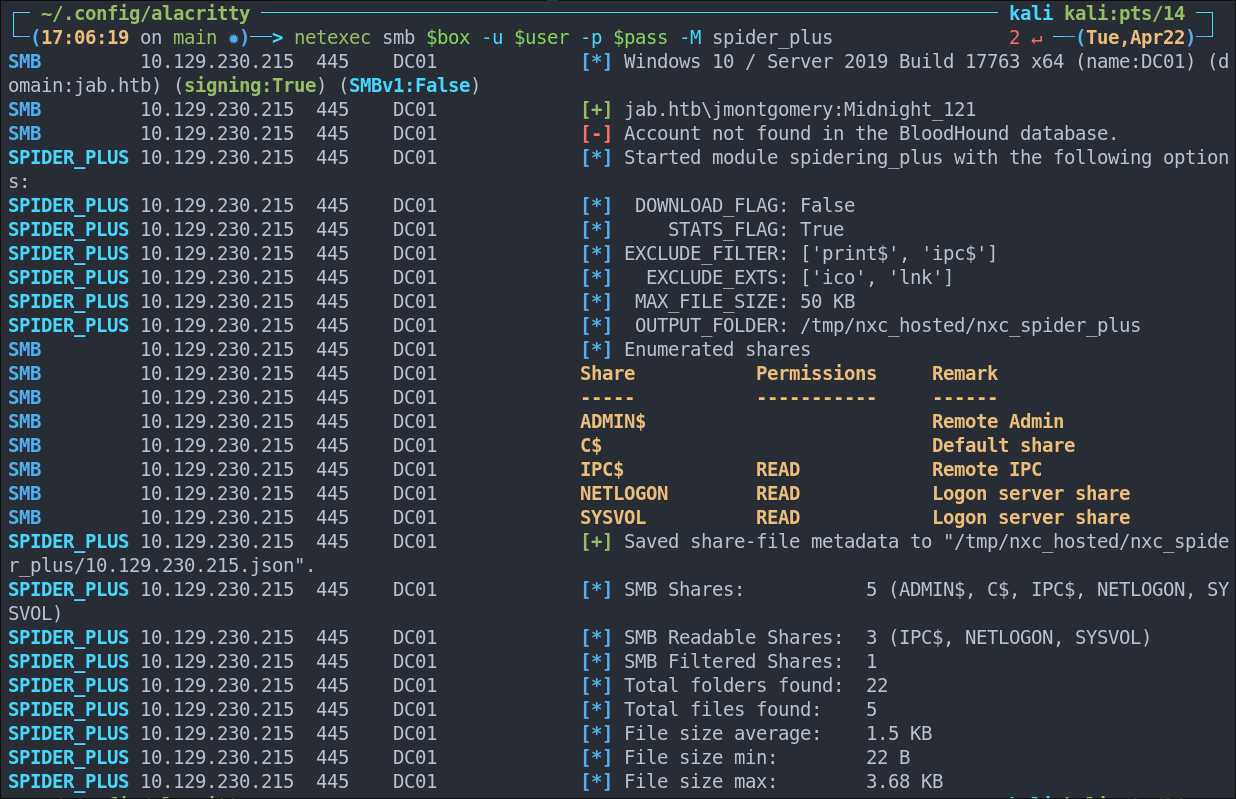Click the return arrow symbol beside exit code 2
1236x799 pixels.
tap(1035, 38)
